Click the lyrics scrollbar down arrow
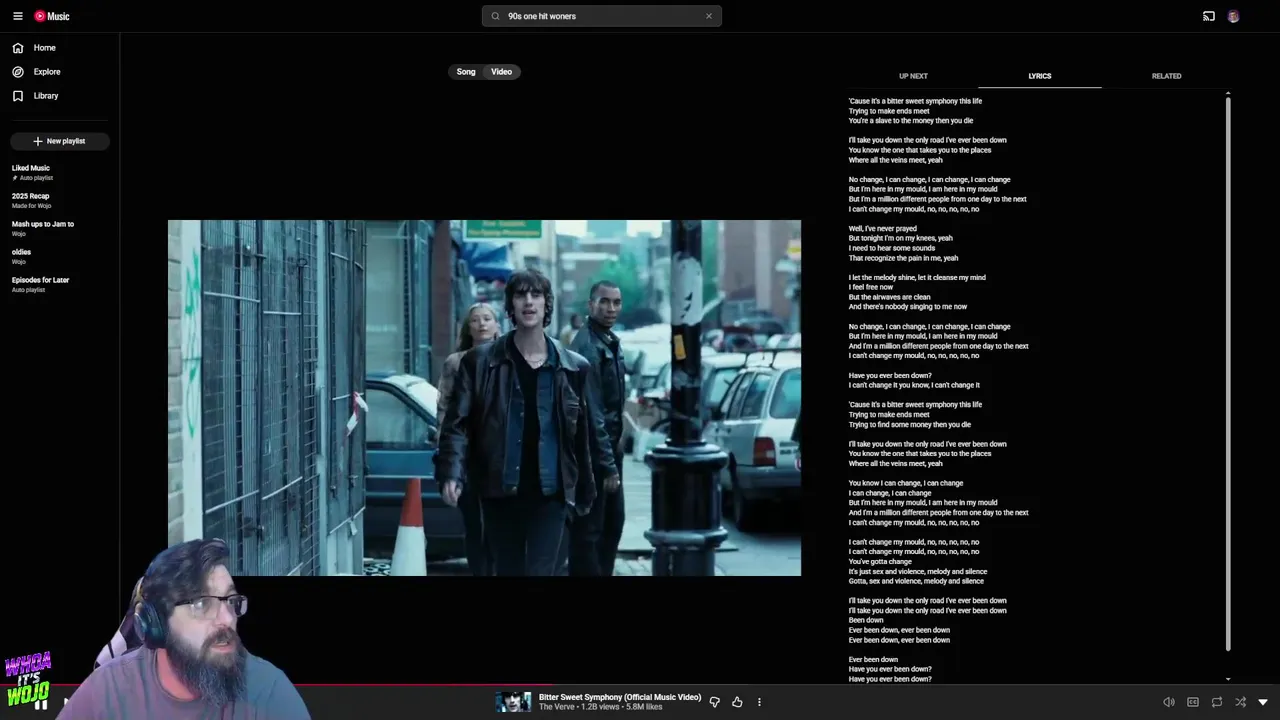1280x720 pixels. (x=1228, y=679)
